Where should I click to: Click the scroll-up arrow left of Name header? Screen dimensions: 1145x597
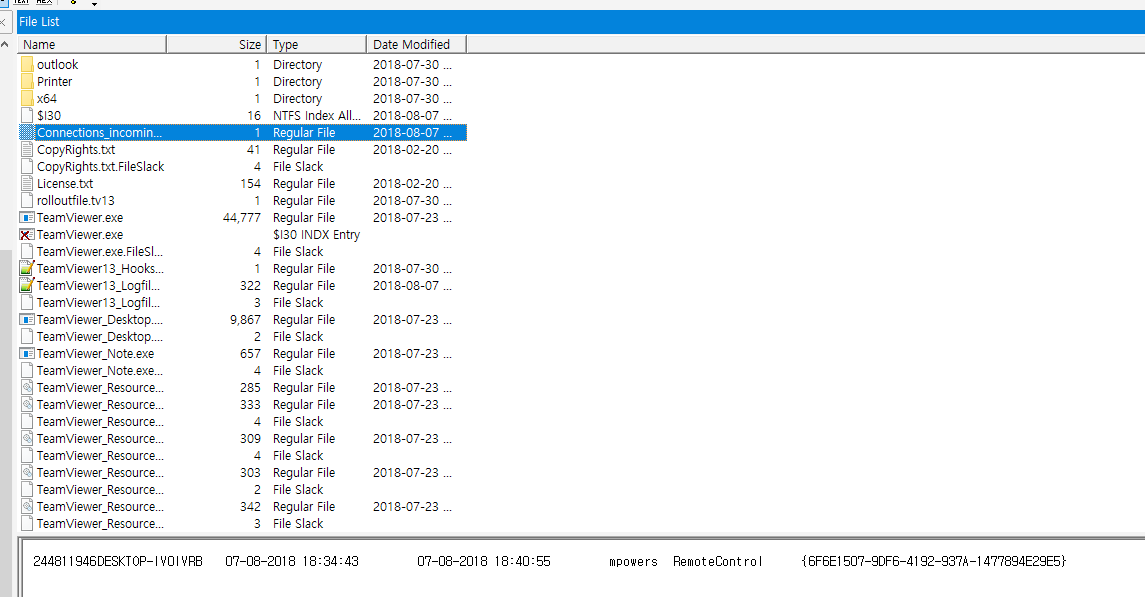click(x=4, y=45)
